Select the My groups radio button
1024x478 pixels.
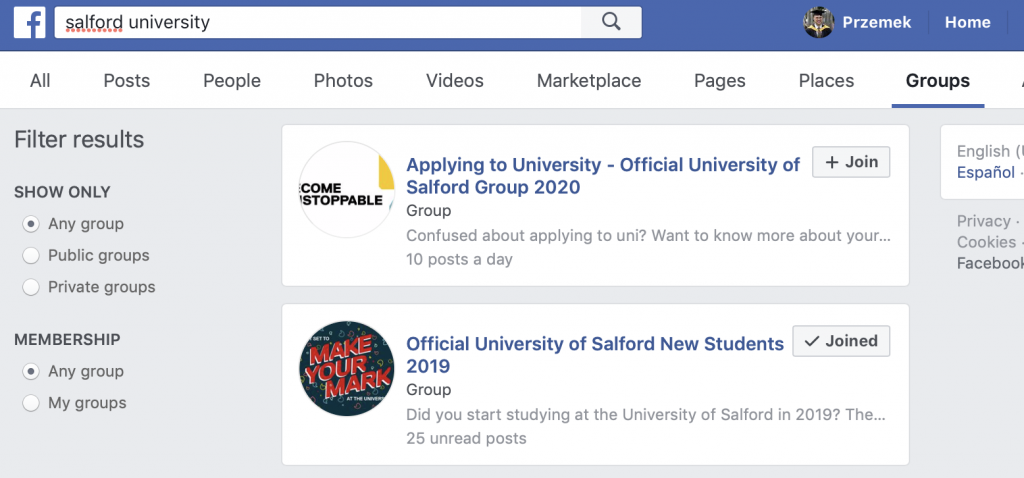click(31, 403)
